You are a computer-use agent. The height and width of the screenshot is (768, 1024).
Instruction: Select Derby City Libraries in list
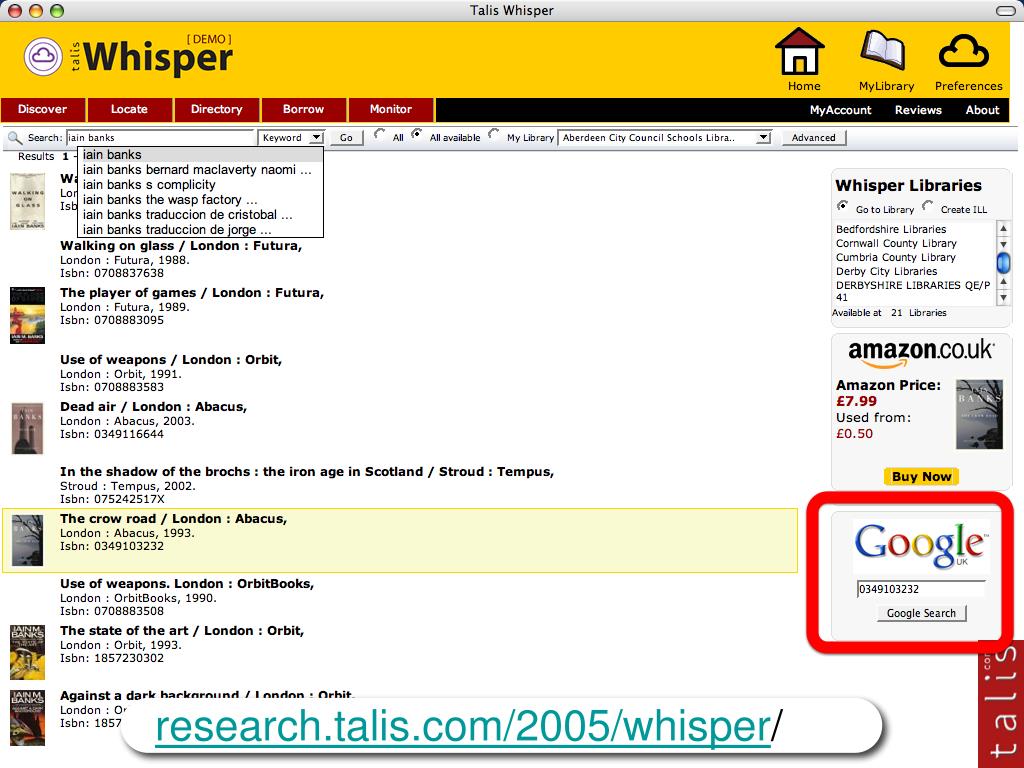point(886,272)
